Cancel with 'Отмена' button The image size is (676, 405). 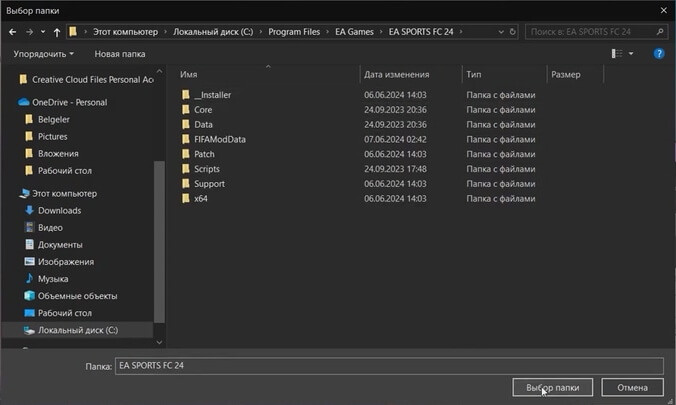632,387
